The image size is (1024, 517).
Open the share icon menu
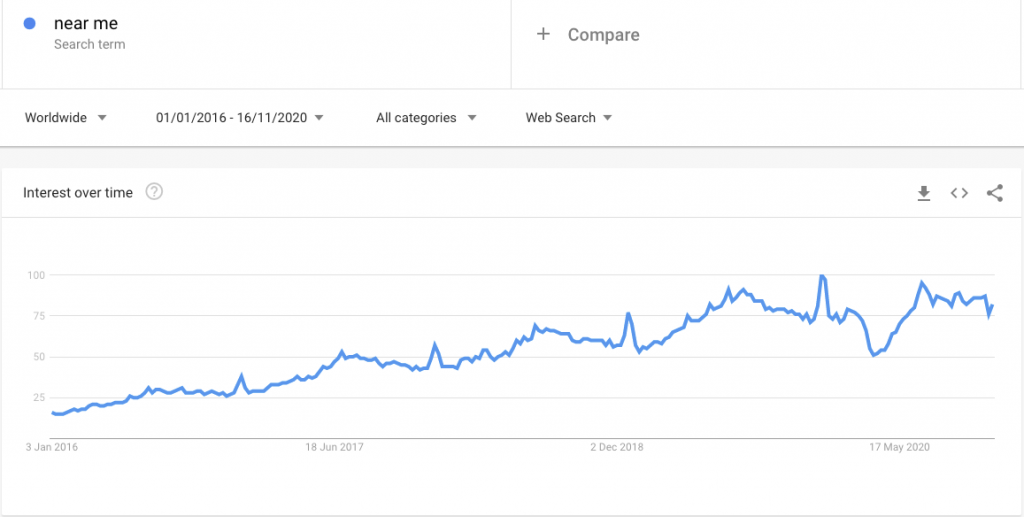[x=994, y=193]
